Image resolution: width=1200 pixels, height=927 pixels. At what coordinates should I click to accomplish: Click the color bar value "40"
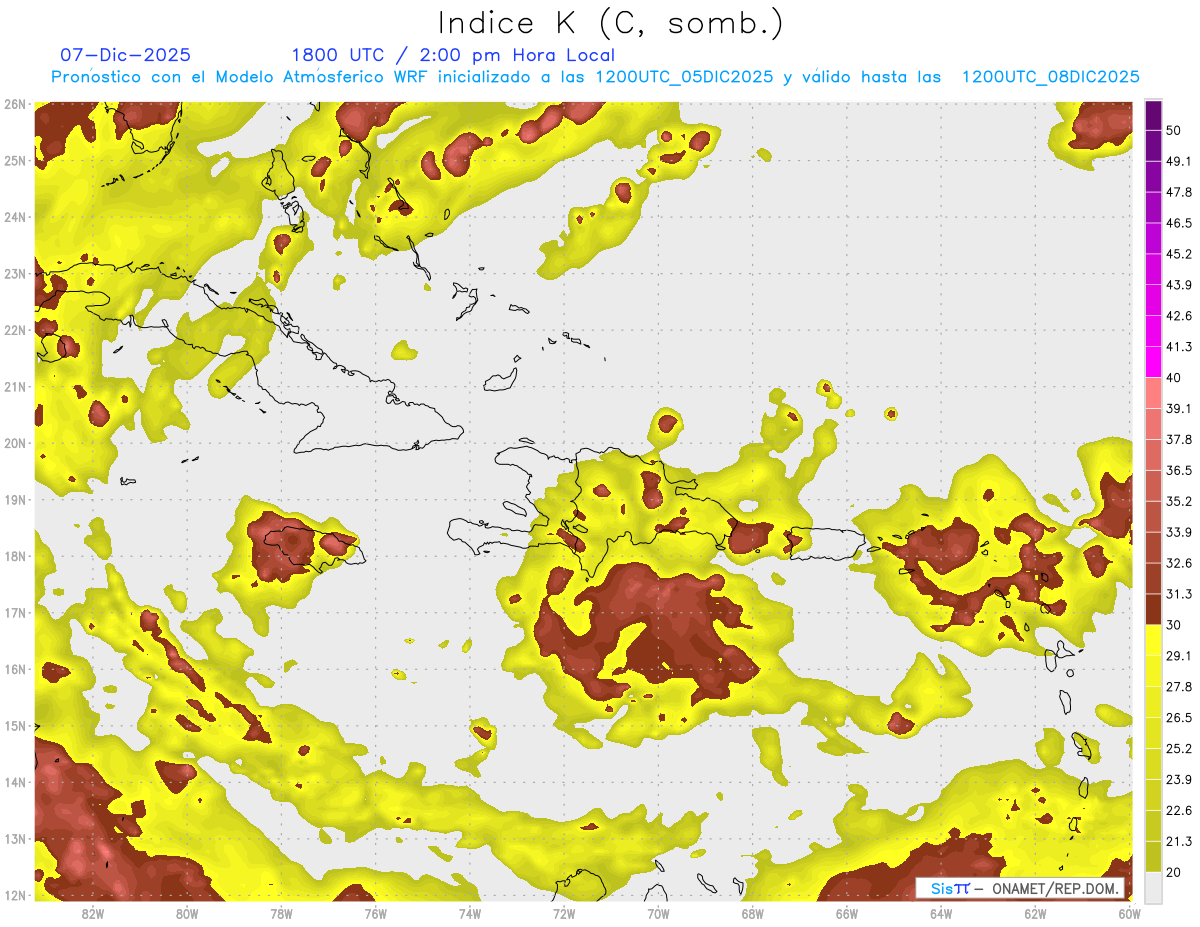[x=1174, y=378]
